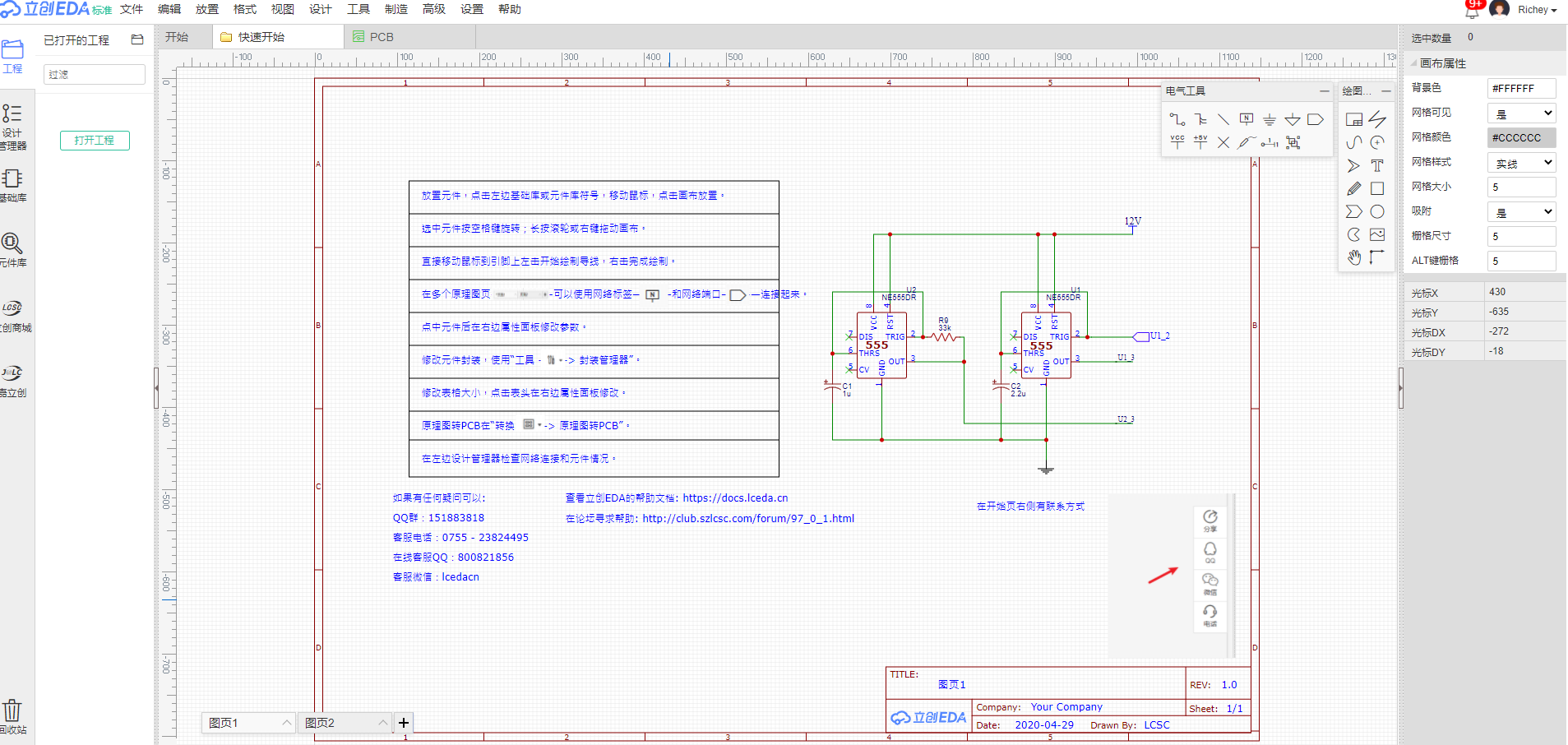Expand the 图页2 sheet tab arrow
The height and width of the screenshot is (745, 1568).
(x=382, y=723)
